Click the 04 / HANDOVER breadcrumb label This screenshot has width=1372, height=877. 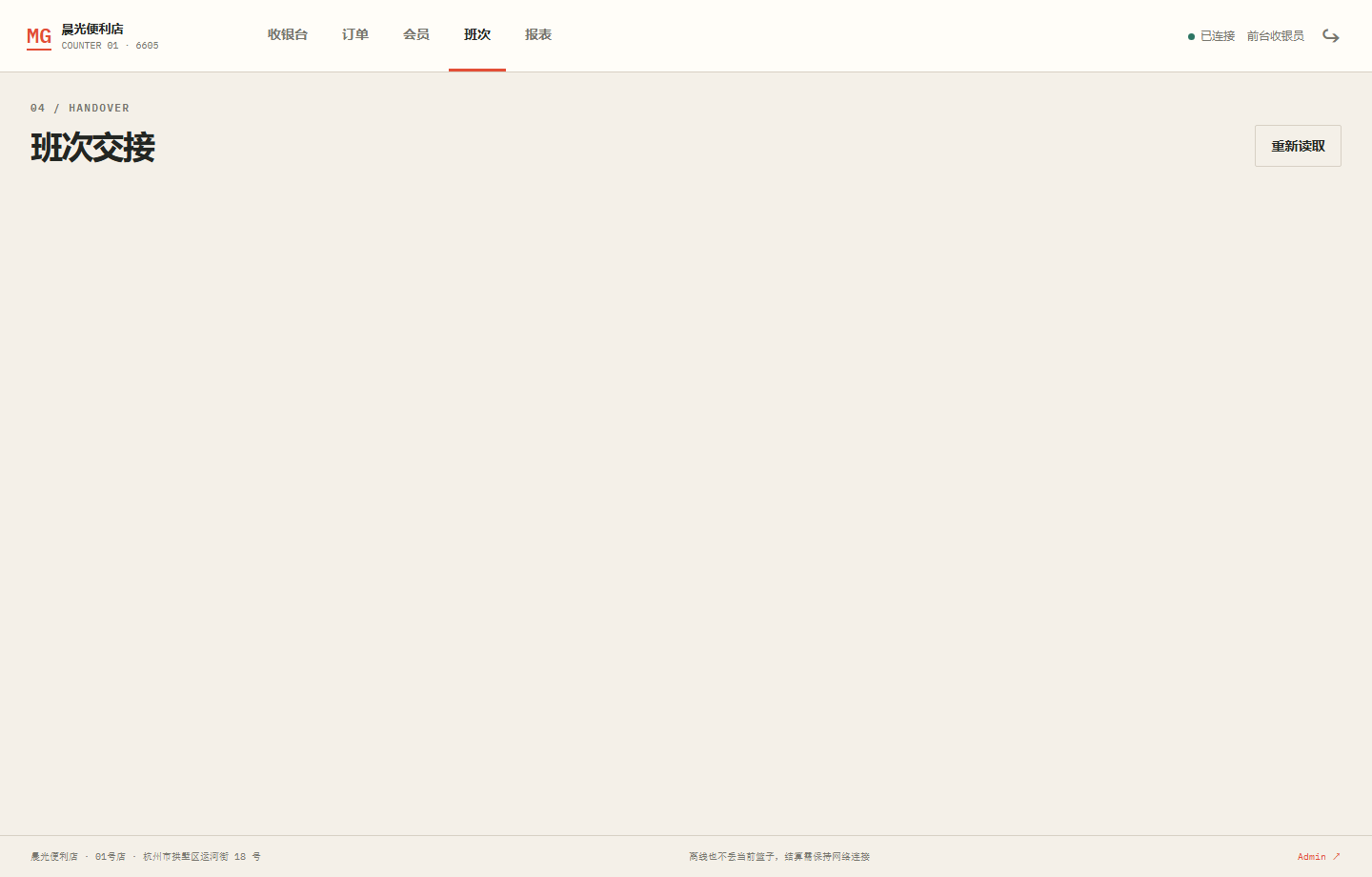click(x=80, y=108)
